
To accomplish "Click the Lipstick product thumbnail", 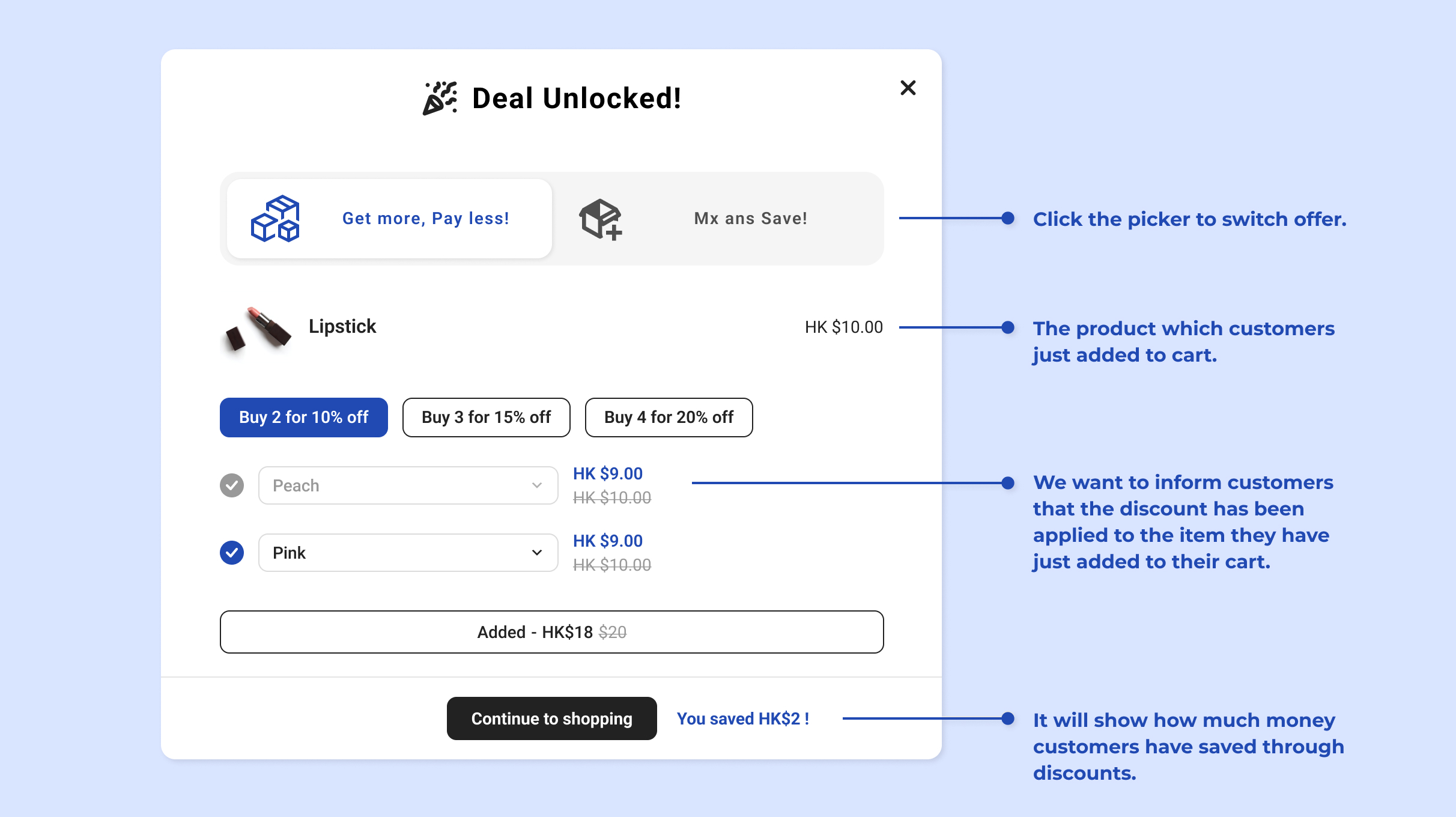I will pos(258,329).
